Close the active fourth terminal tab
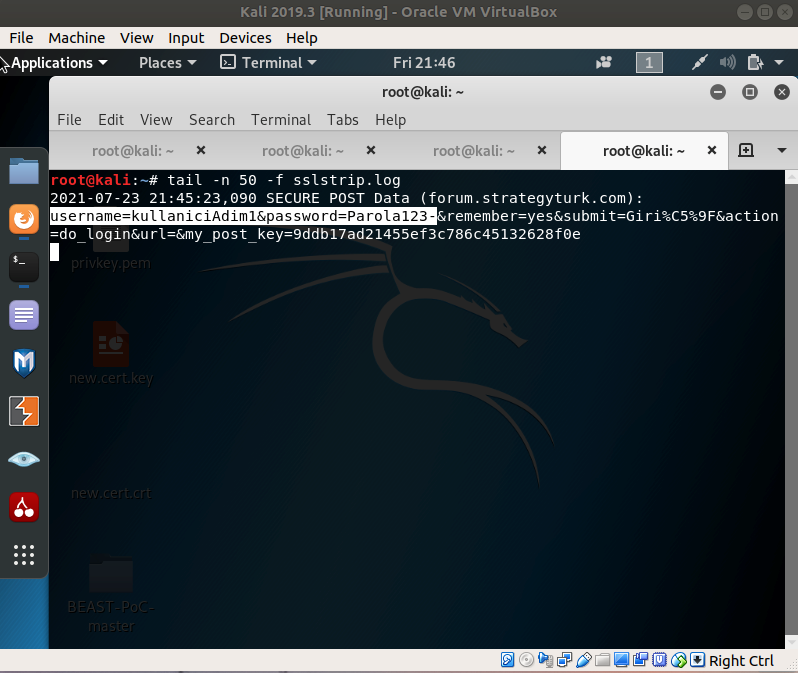This screenshot has height=673, width=798. 712,150
